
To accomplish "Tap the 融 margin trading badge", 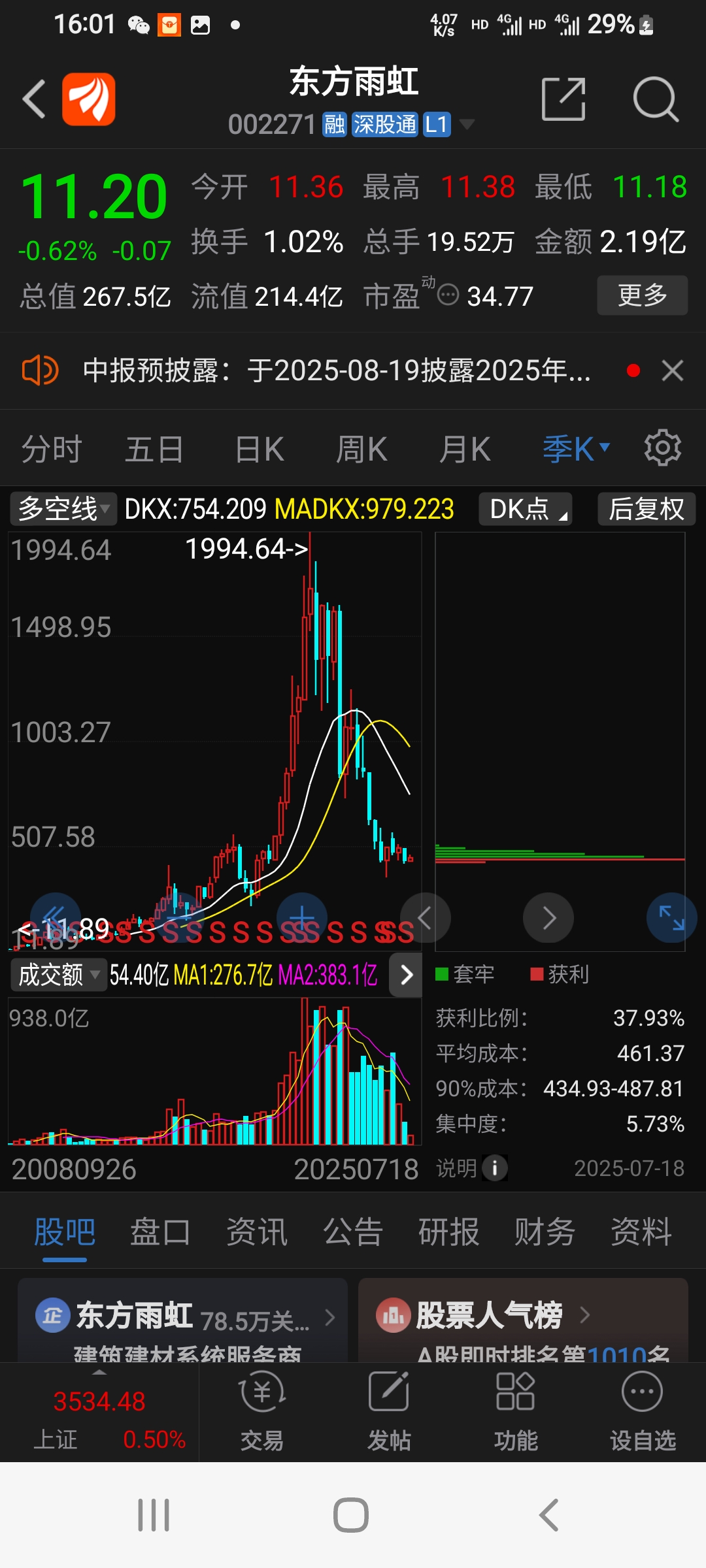I will [x=334, y=124].
